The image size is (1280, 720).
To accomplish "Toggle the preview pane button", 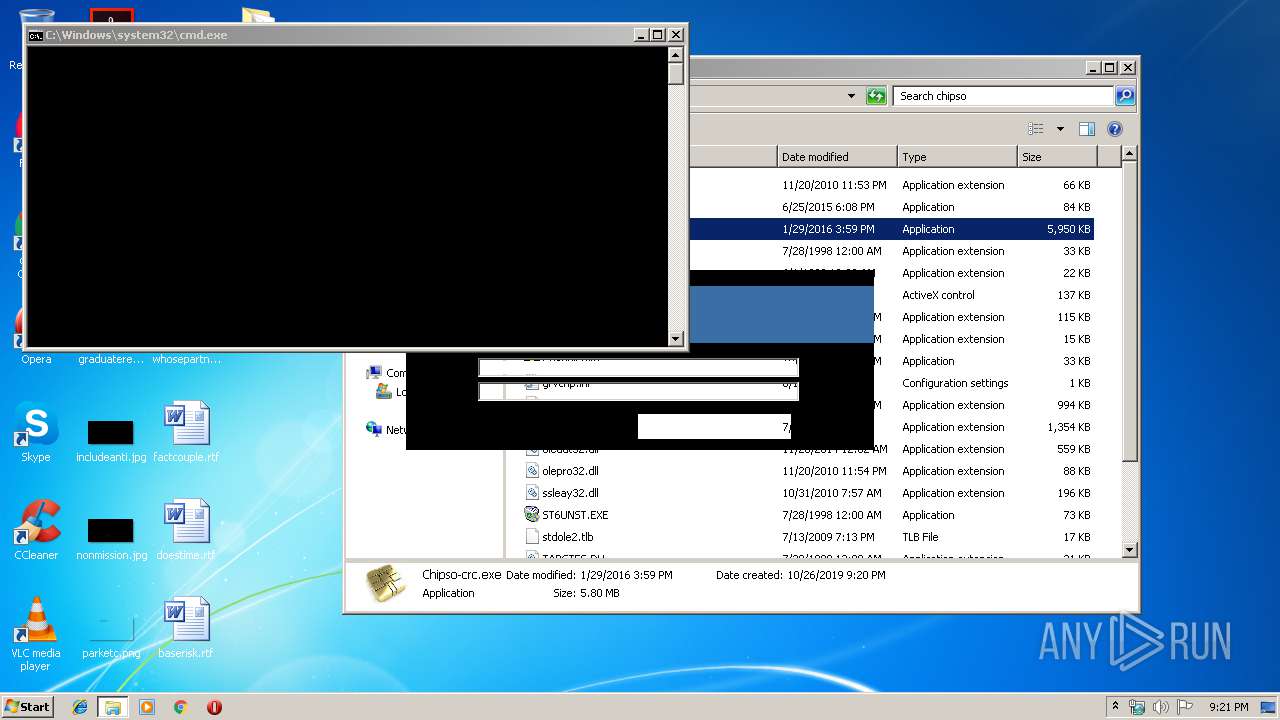I will tap(1087, 129).
